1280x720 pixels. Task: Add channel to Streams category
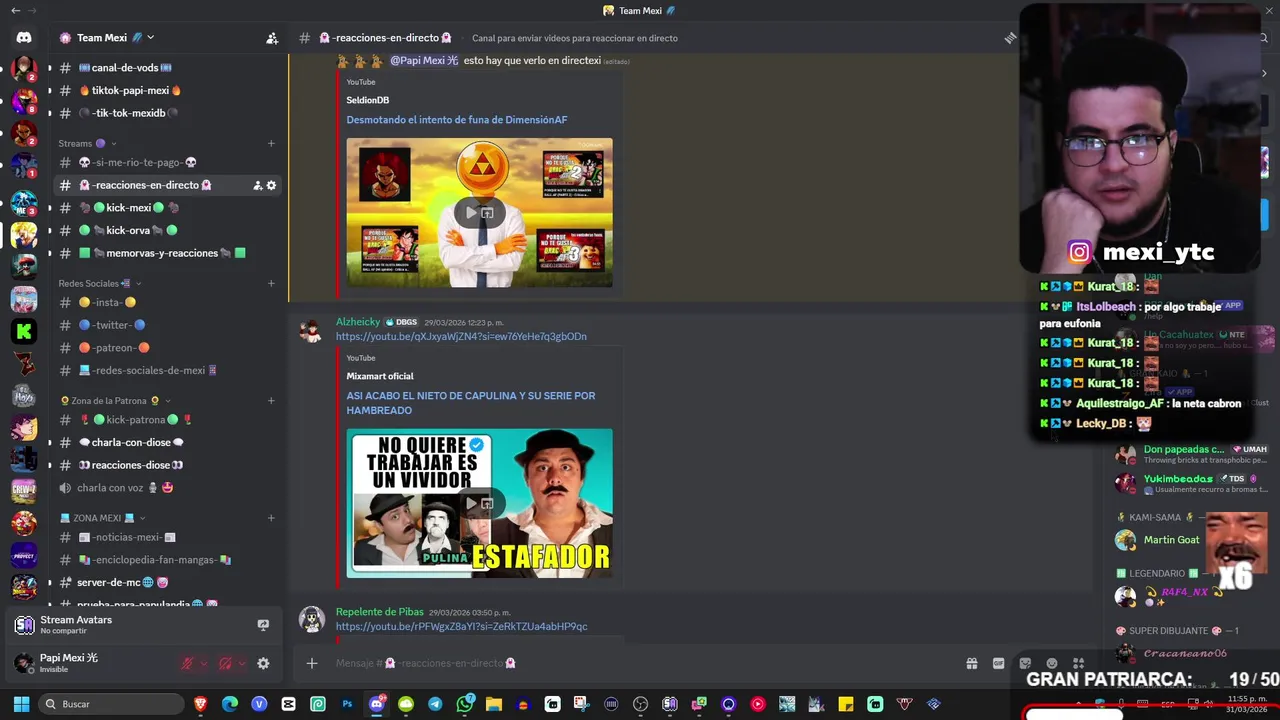271,143
